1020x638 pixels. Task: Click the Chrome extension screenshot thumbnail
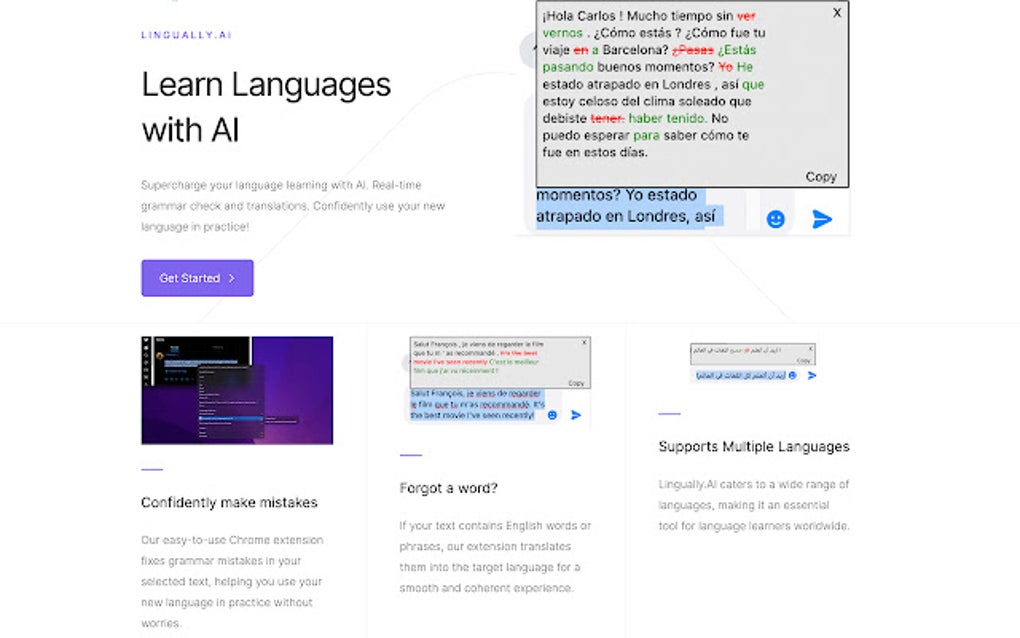coord(237,390)
